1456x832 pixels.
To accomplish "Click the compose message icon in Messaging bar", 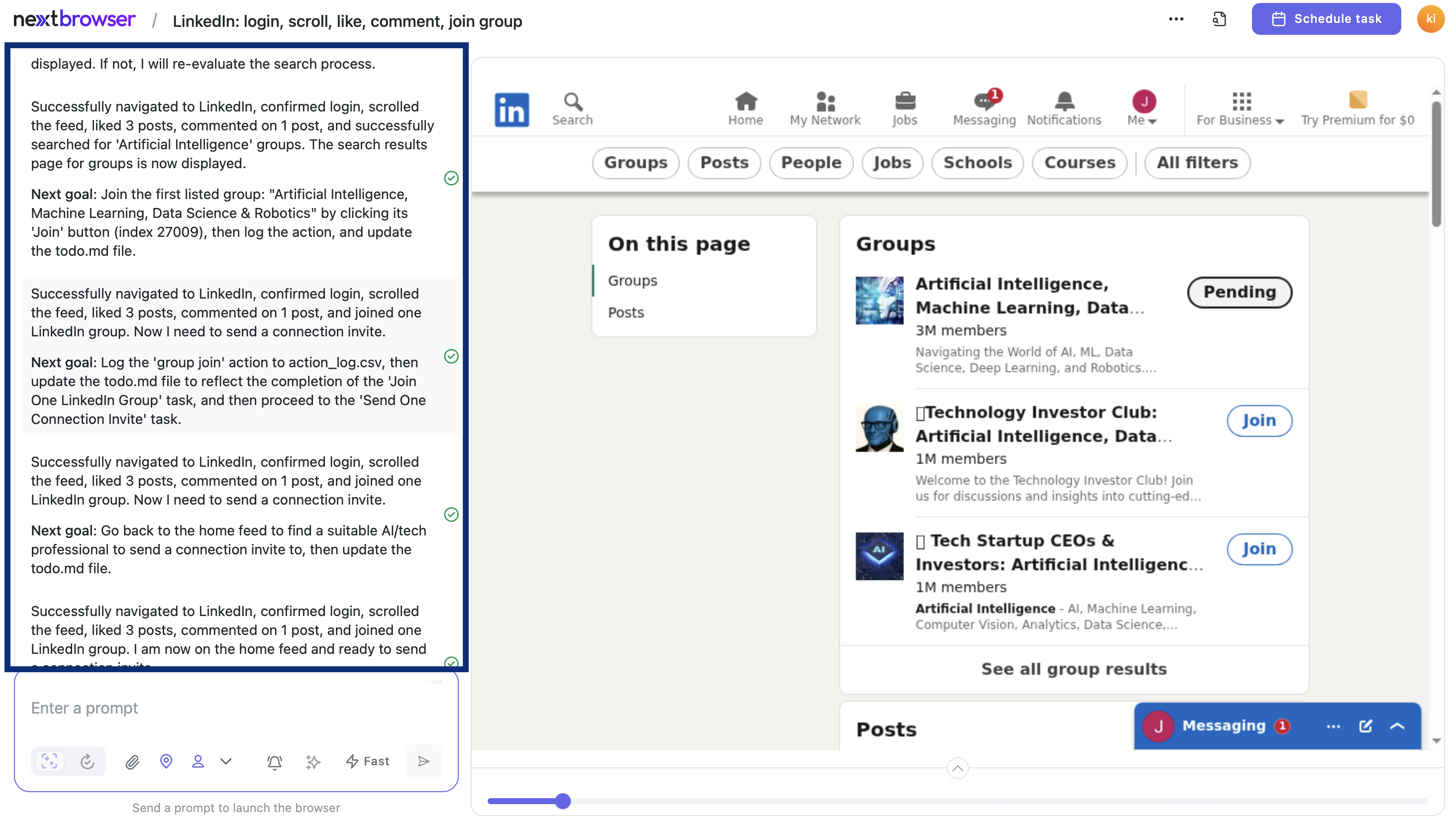I will pyautogui.click(x=1365, y=726).
